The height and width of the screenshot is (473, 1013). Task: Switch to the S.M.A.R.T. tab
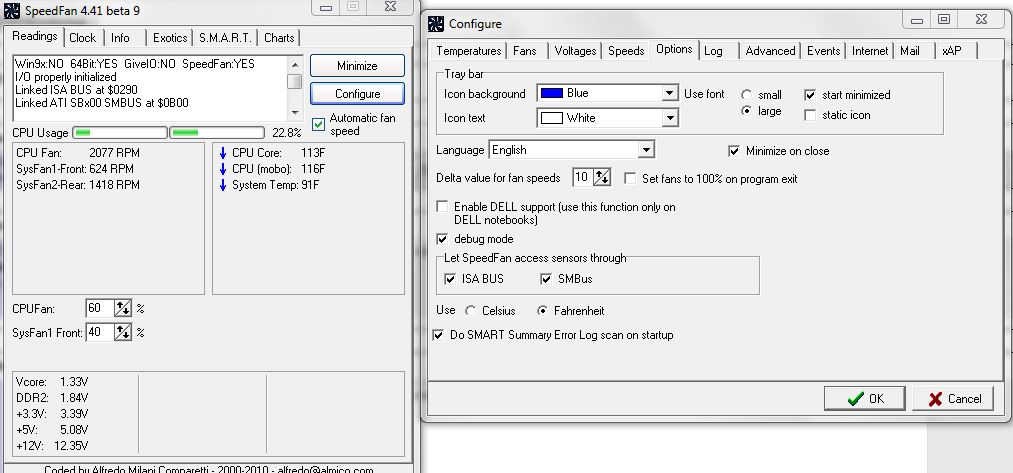(225, 38)
